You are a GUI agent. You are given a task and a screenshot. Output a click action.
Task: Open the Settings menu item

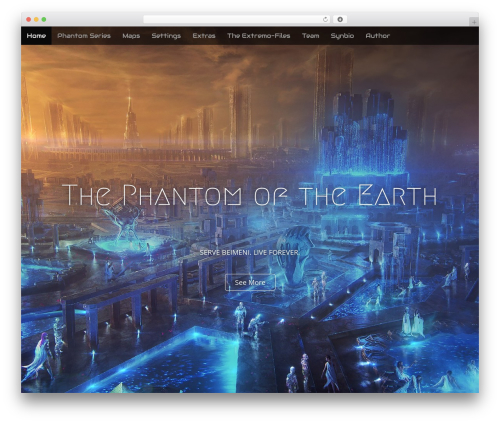pos(166,36)
